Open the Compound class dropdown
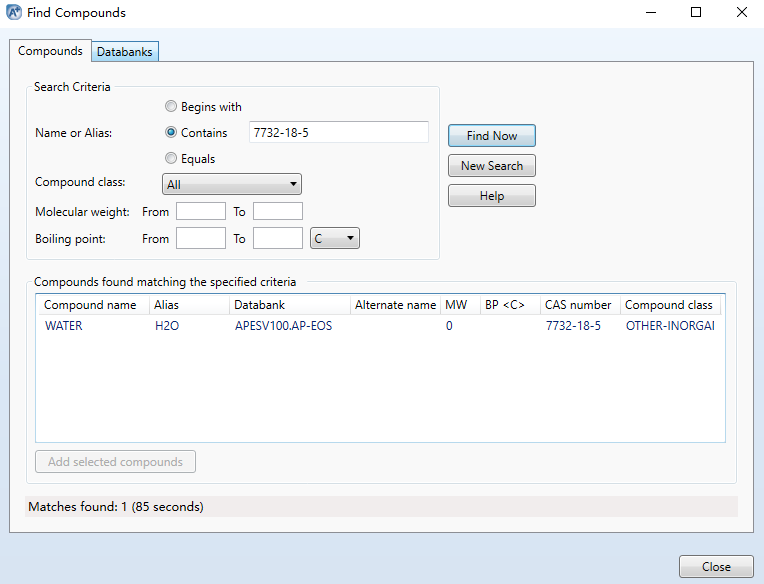This screenshot has height=584, width=764. pyautogui.click(x=232, y=184)
